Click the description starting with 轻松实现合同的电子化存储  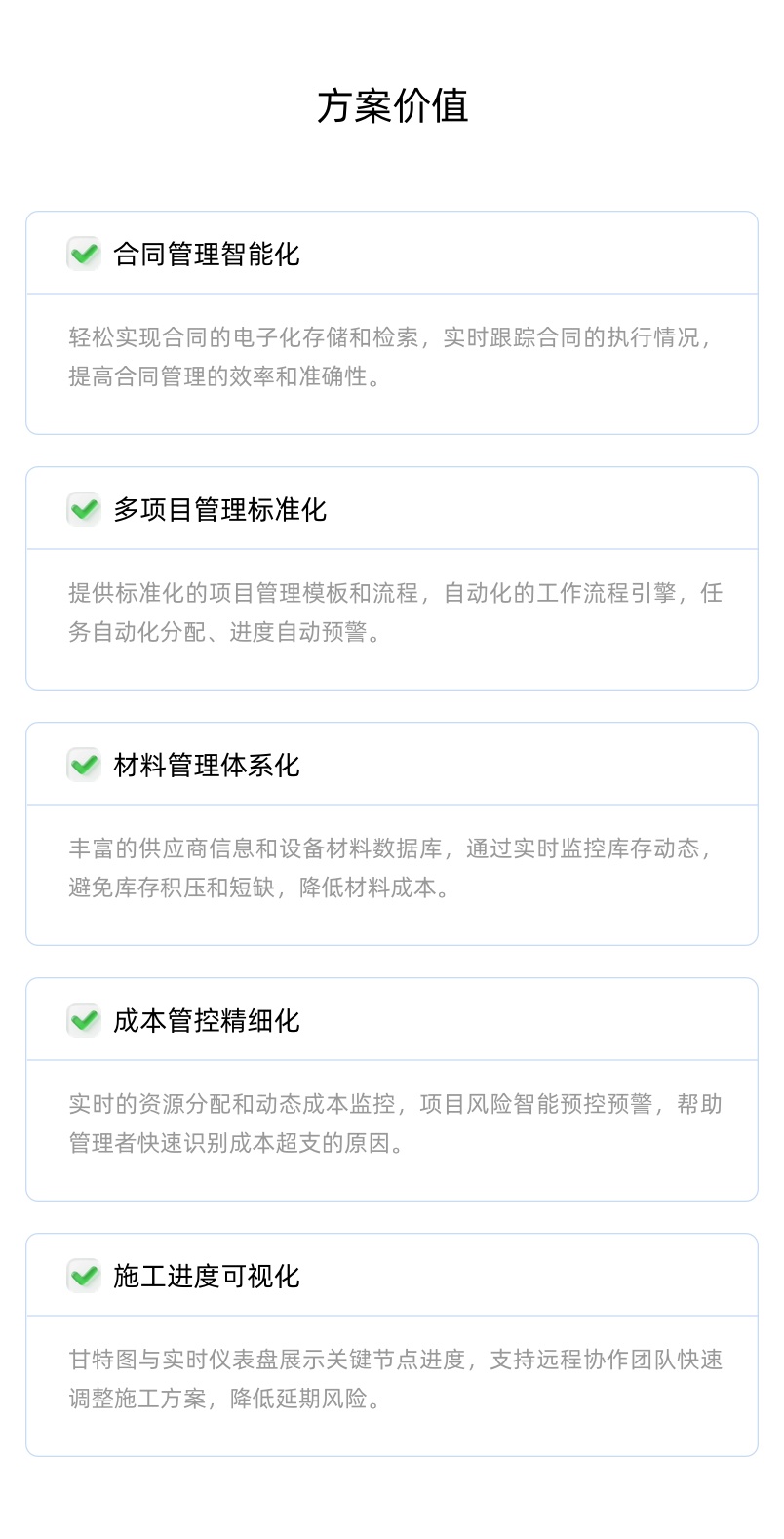pos(390,337)
